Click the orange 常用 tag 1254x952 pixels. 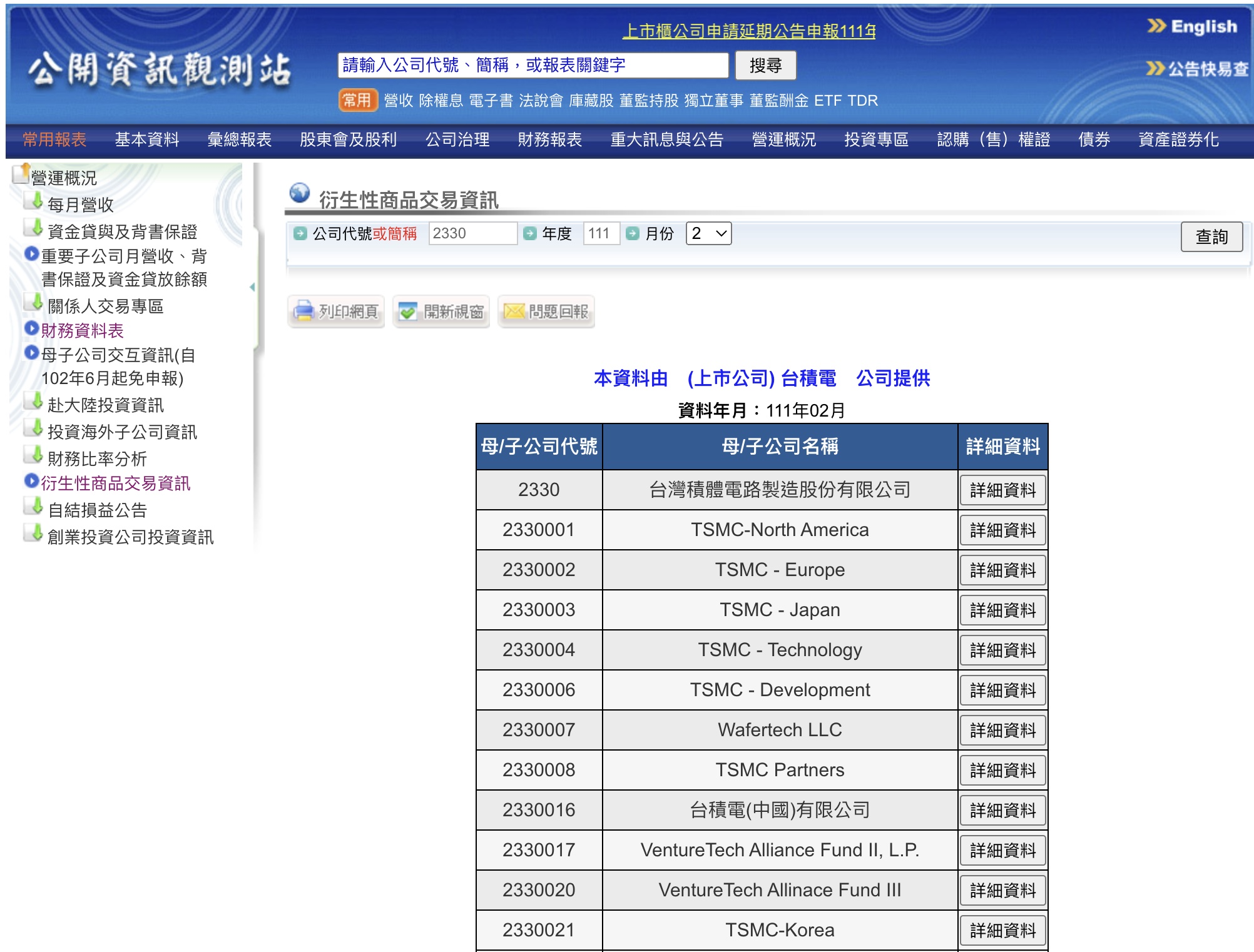pos(358,100)
